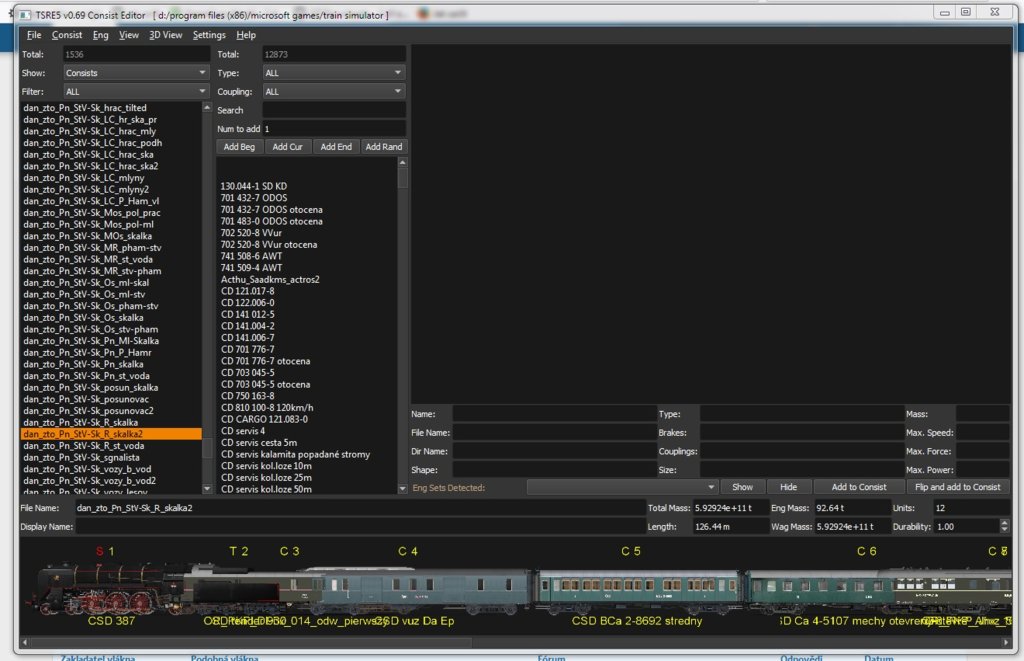Increase Durability with stepper up arrow
The width and height of the screenshot is (1024, 661).
click(x=1004, y=523)
